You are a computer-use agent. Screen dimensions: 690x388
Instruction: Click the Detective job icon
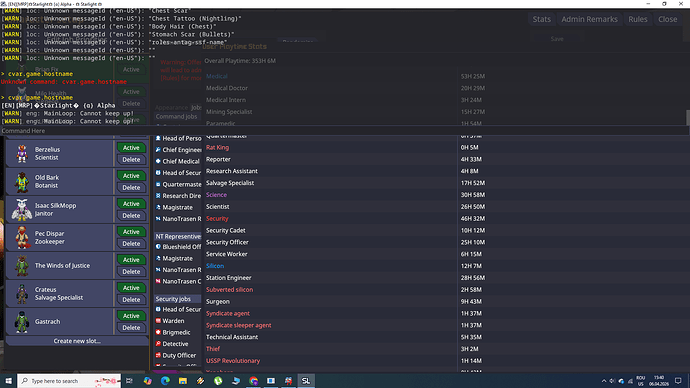(x=158, y=344)
